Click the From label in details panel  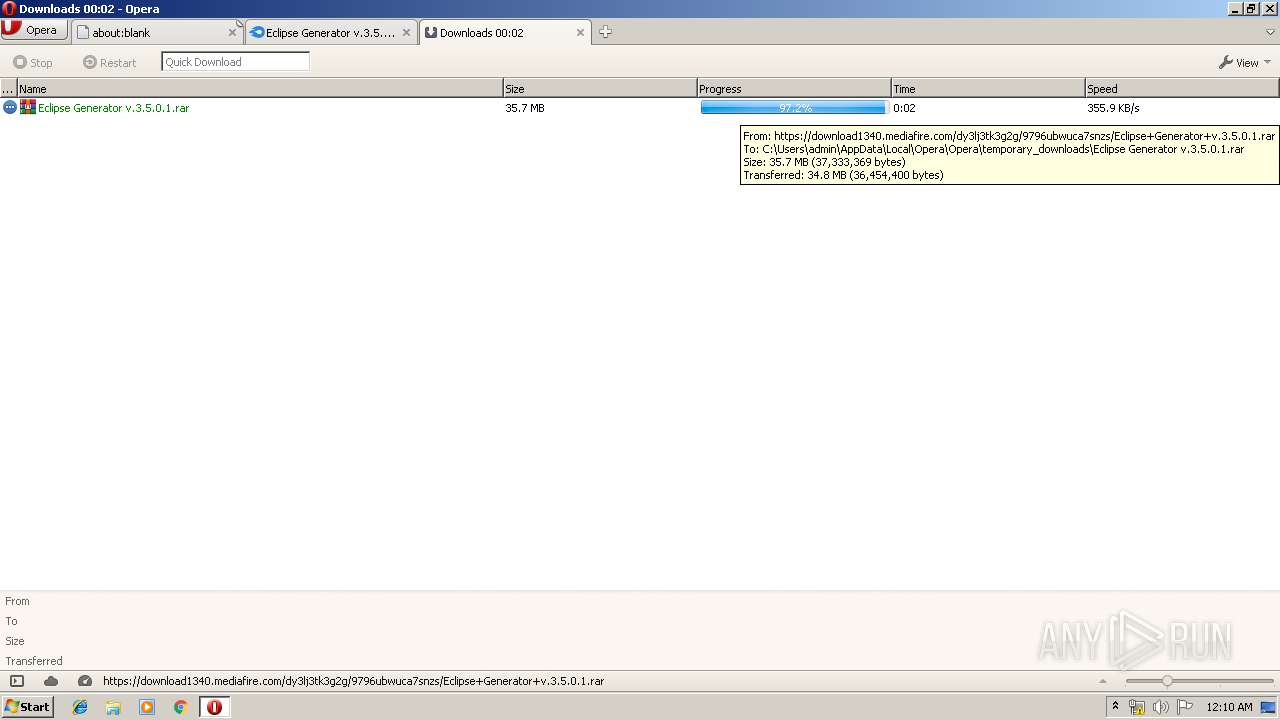pos(17,601)
